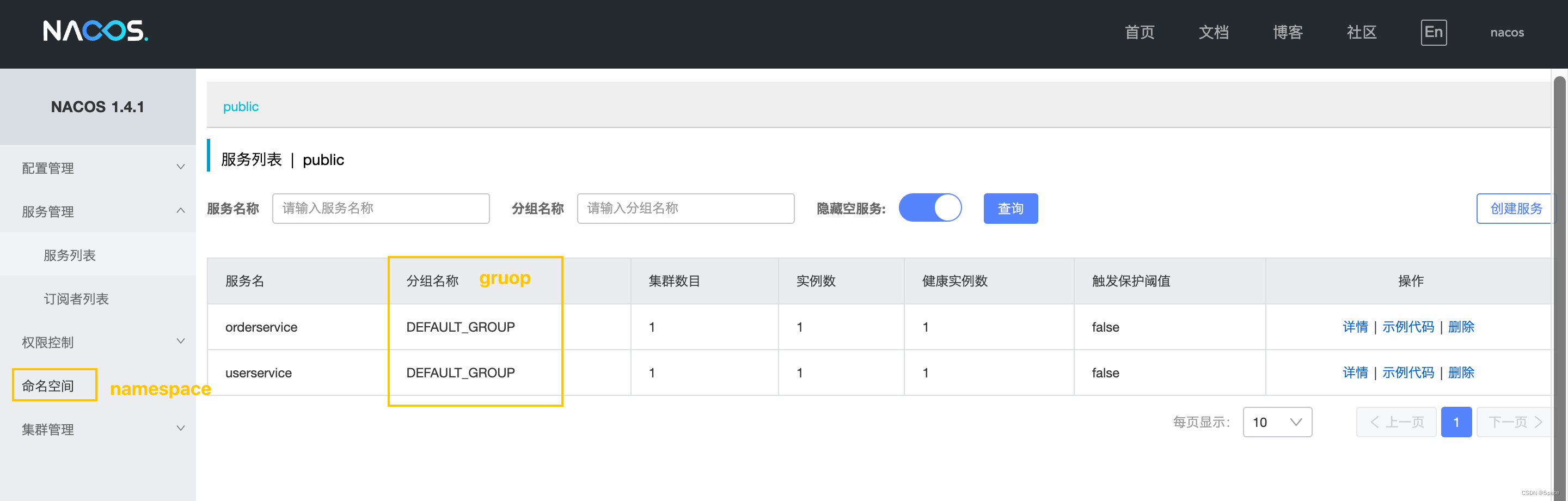Click the 服务名 column header

point(244,280)
